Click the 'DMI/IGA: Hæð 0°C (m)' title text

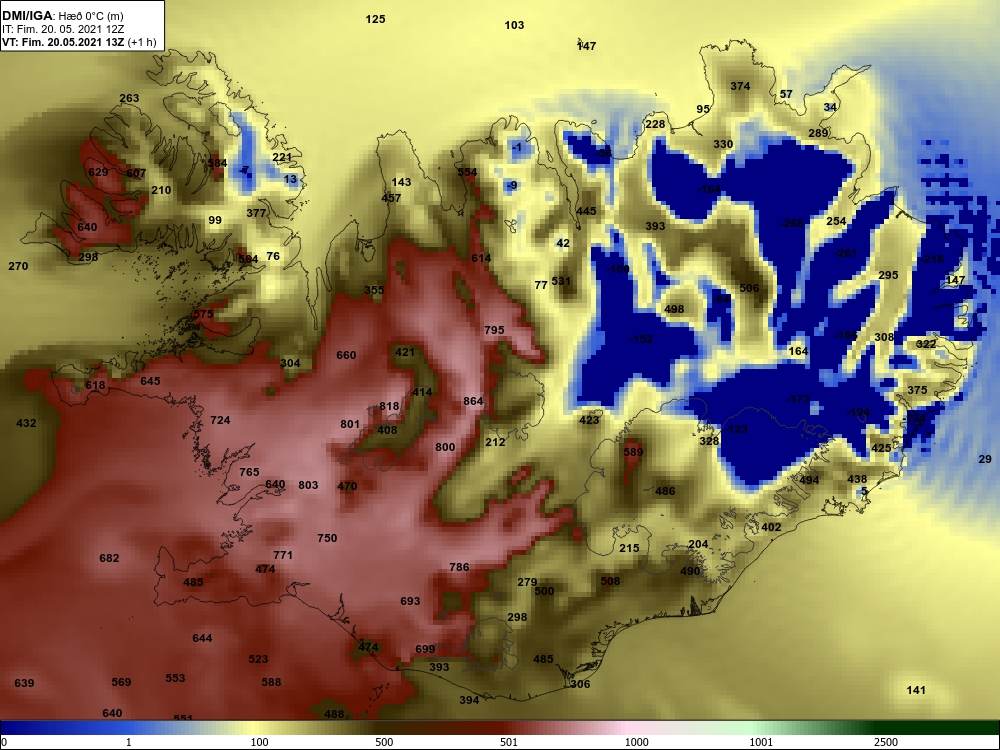pos(63,16)
